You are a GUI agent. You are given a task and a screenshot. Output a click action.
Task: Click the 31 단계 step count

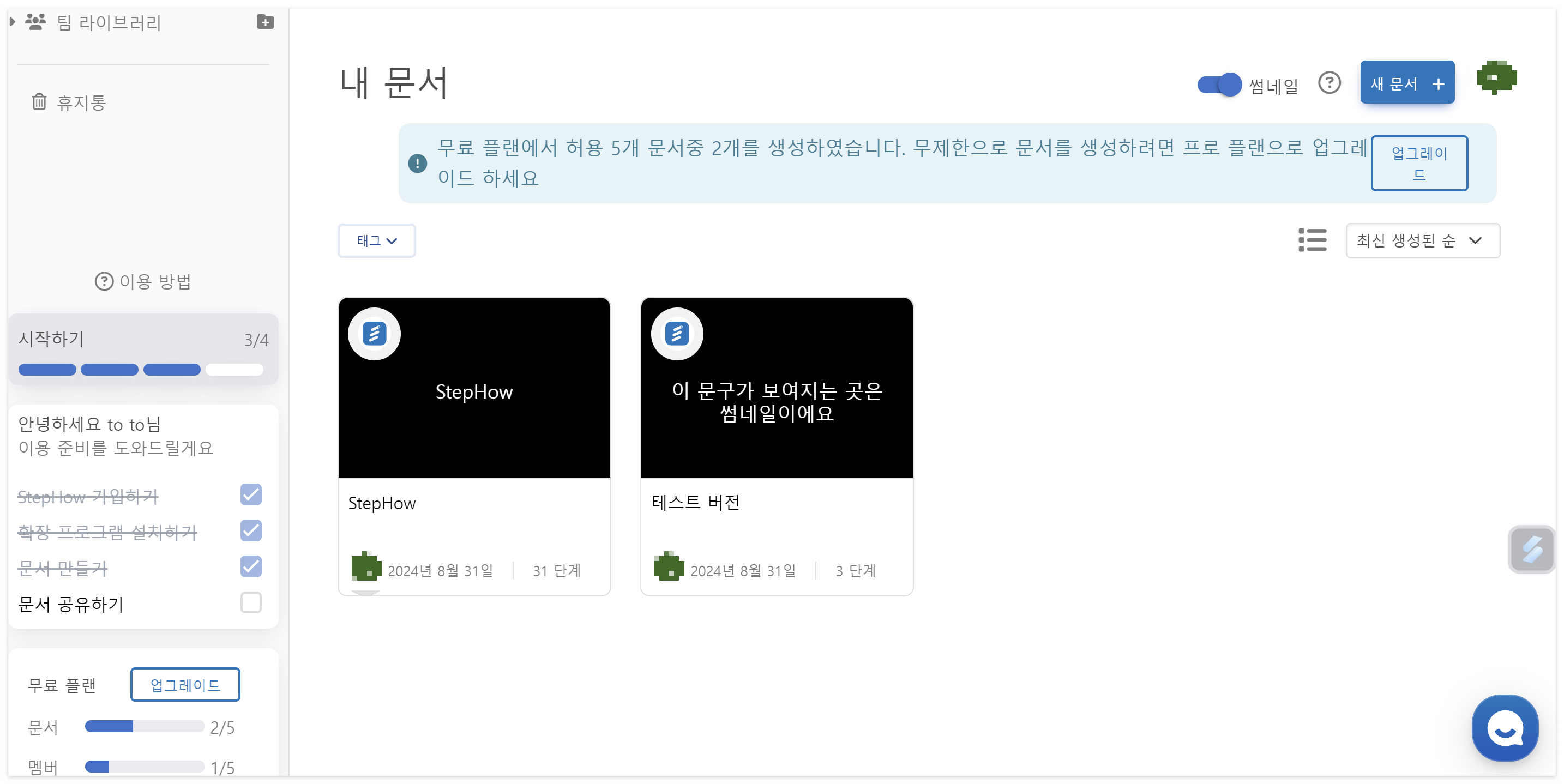pos(557,570)
